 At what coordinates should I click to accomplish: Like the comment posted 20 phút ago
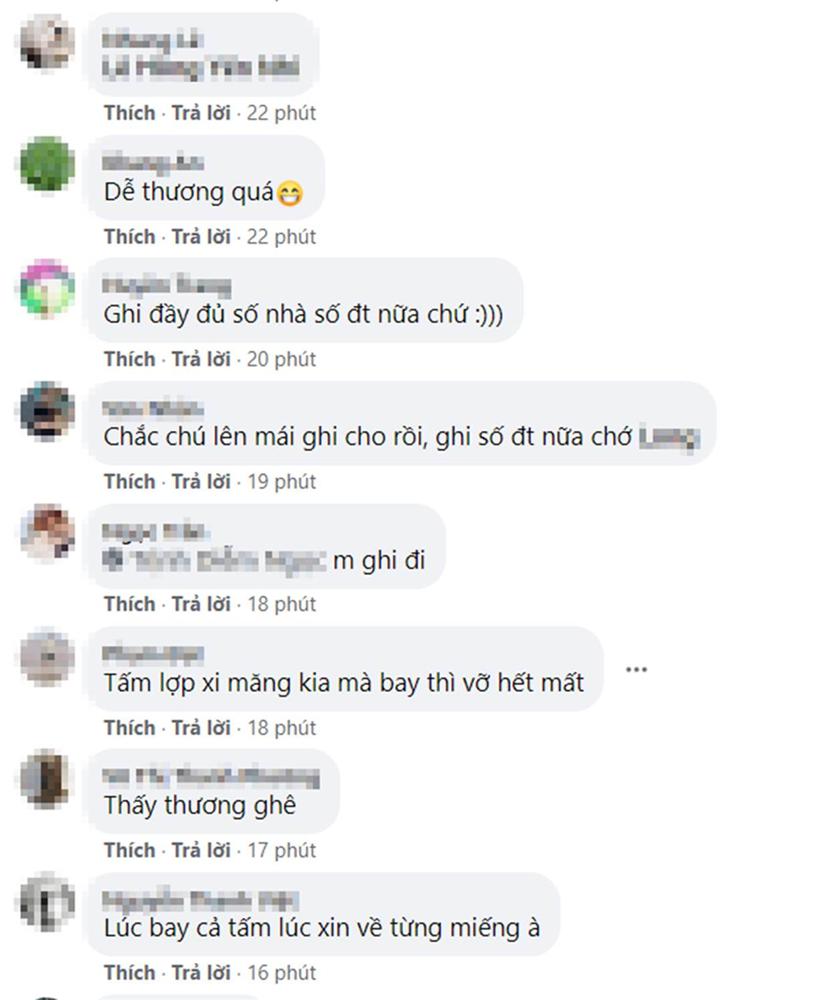point(129,359)
